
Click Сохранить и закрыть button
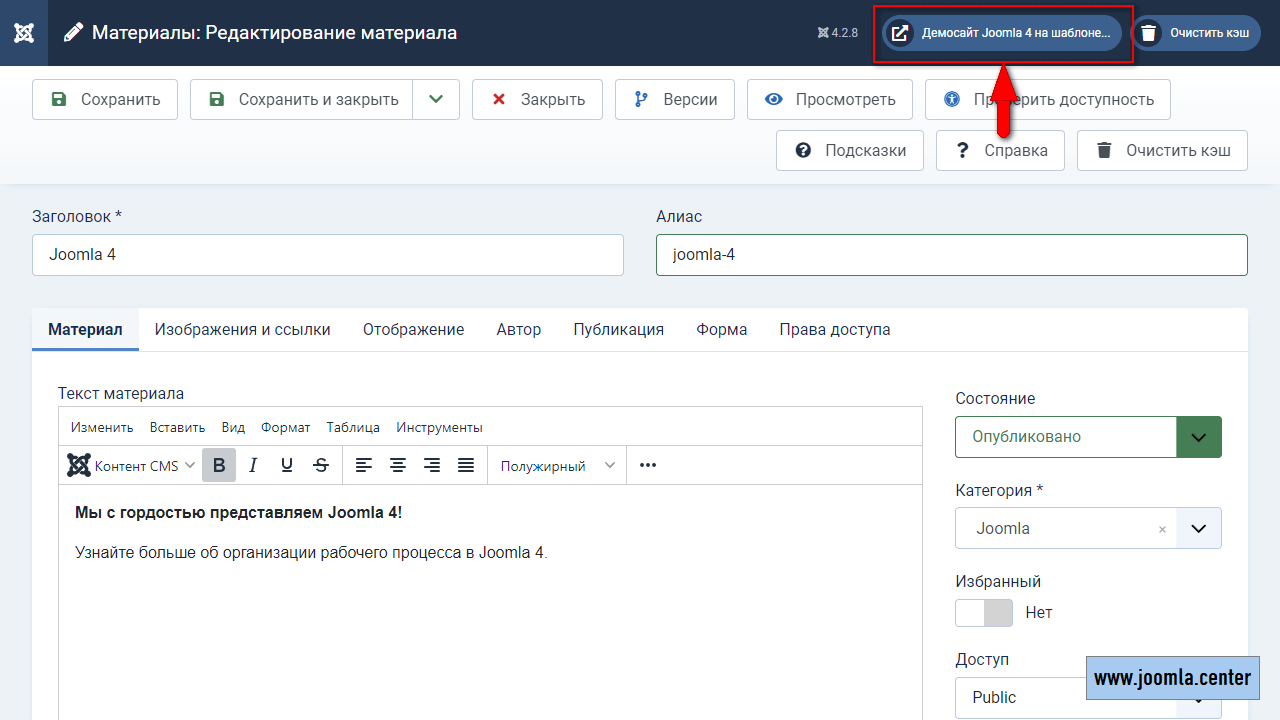(x=301, y=99)
